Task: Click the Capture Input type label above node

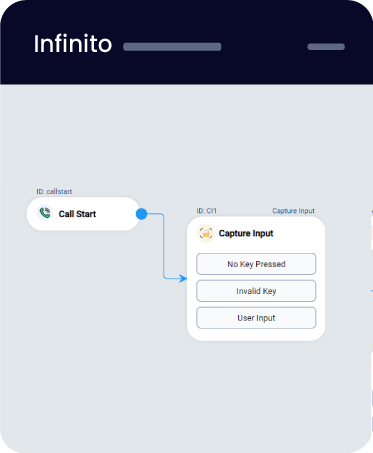Action: coord(293,211)
